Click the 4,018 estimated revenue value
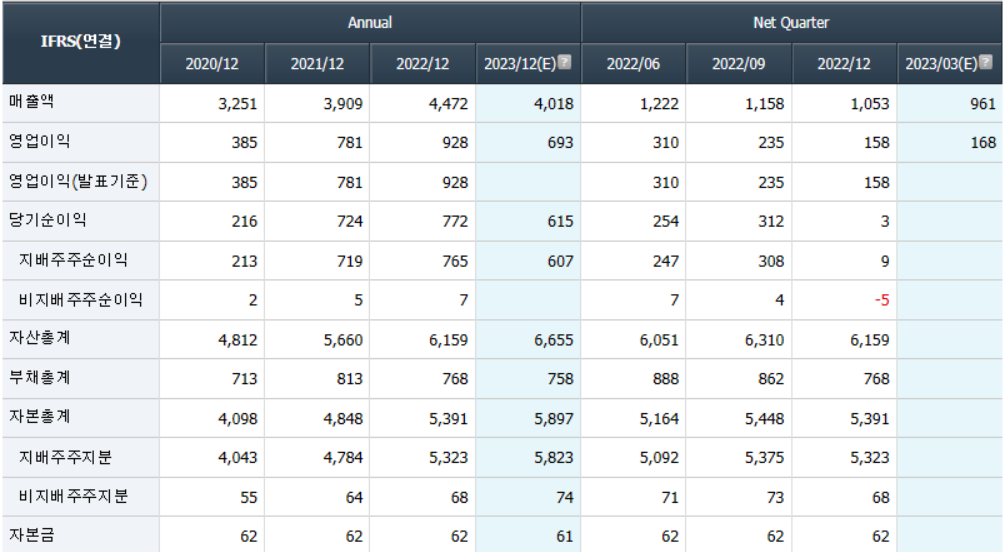 click(554, 104)
